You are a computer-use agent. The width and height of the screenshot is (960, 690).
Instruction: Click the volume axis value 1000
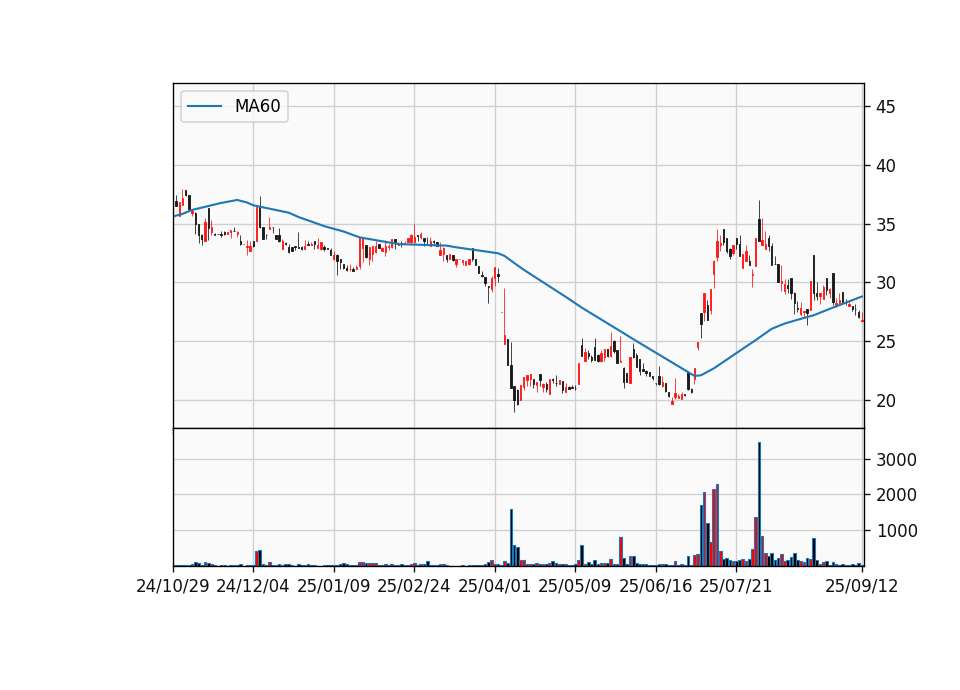point(896,531)
